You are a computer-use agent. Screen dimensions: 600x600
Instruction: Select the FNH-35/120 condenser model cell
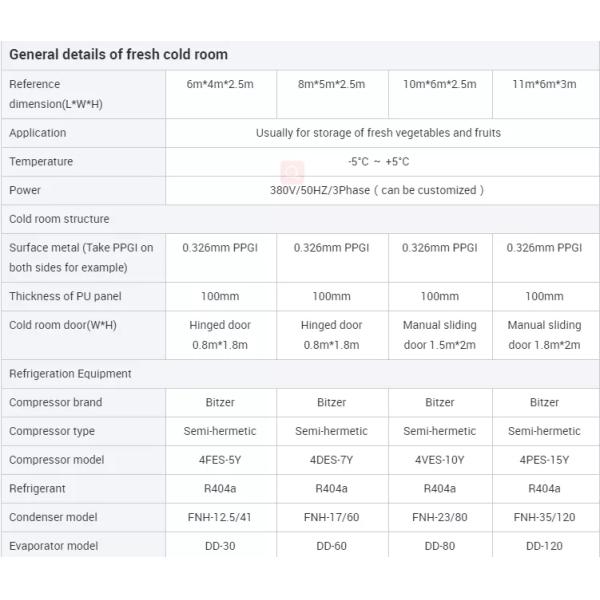[543, 518]
